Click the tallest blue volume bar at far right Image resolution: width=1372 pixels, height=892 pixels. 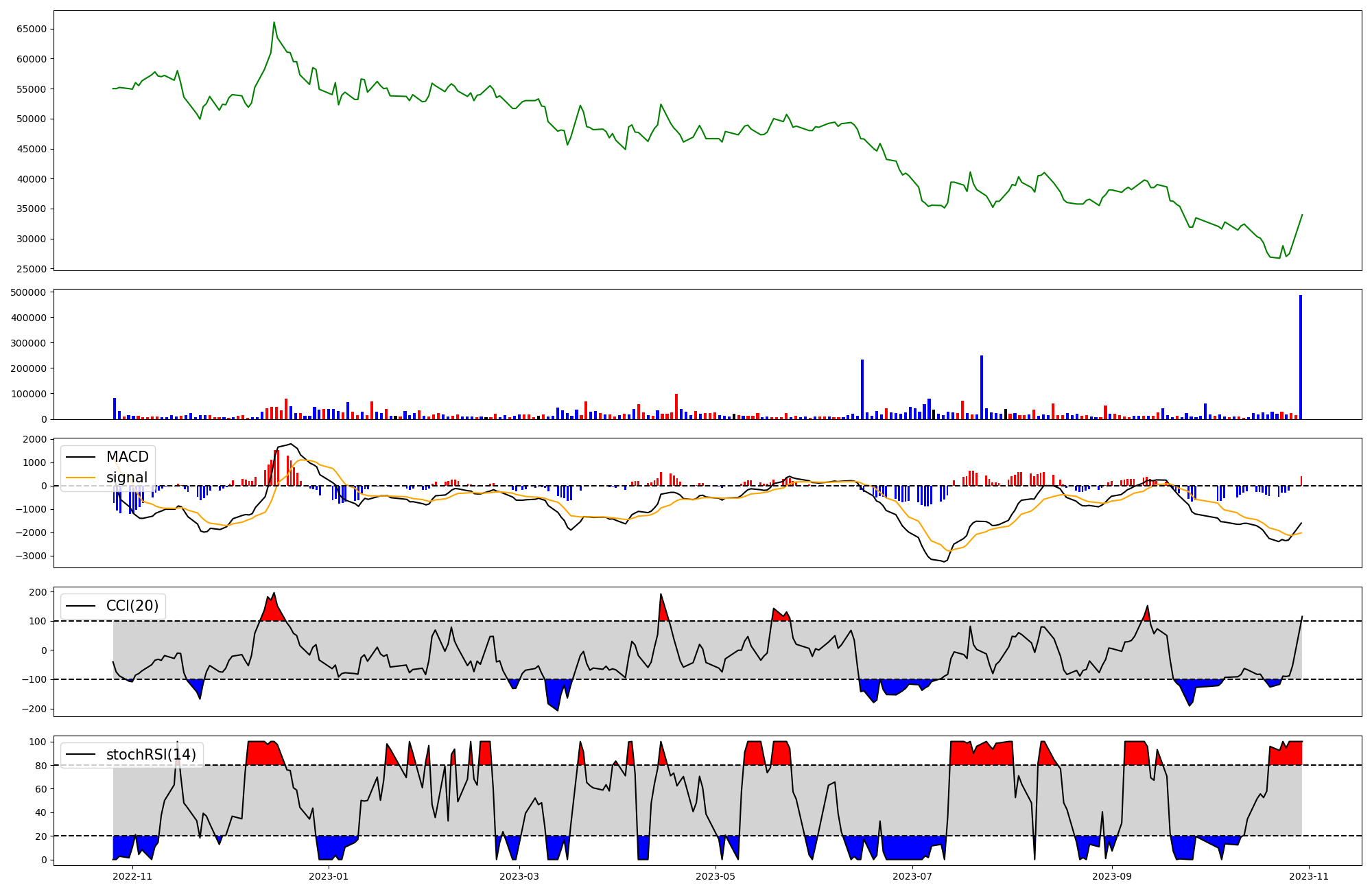[1300, 357]
